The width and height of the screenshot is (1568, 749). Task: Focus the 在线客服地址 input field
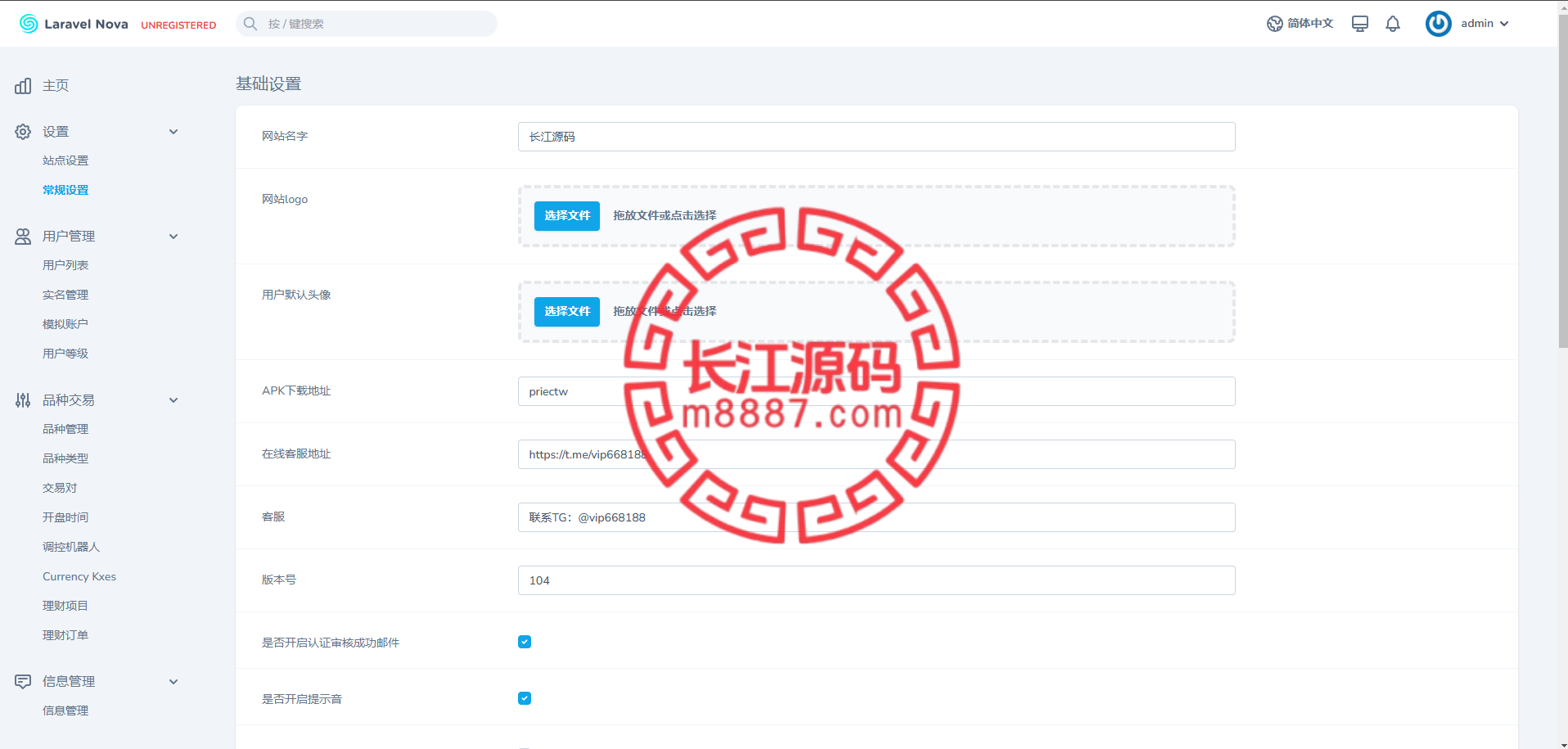click(876, 454)
